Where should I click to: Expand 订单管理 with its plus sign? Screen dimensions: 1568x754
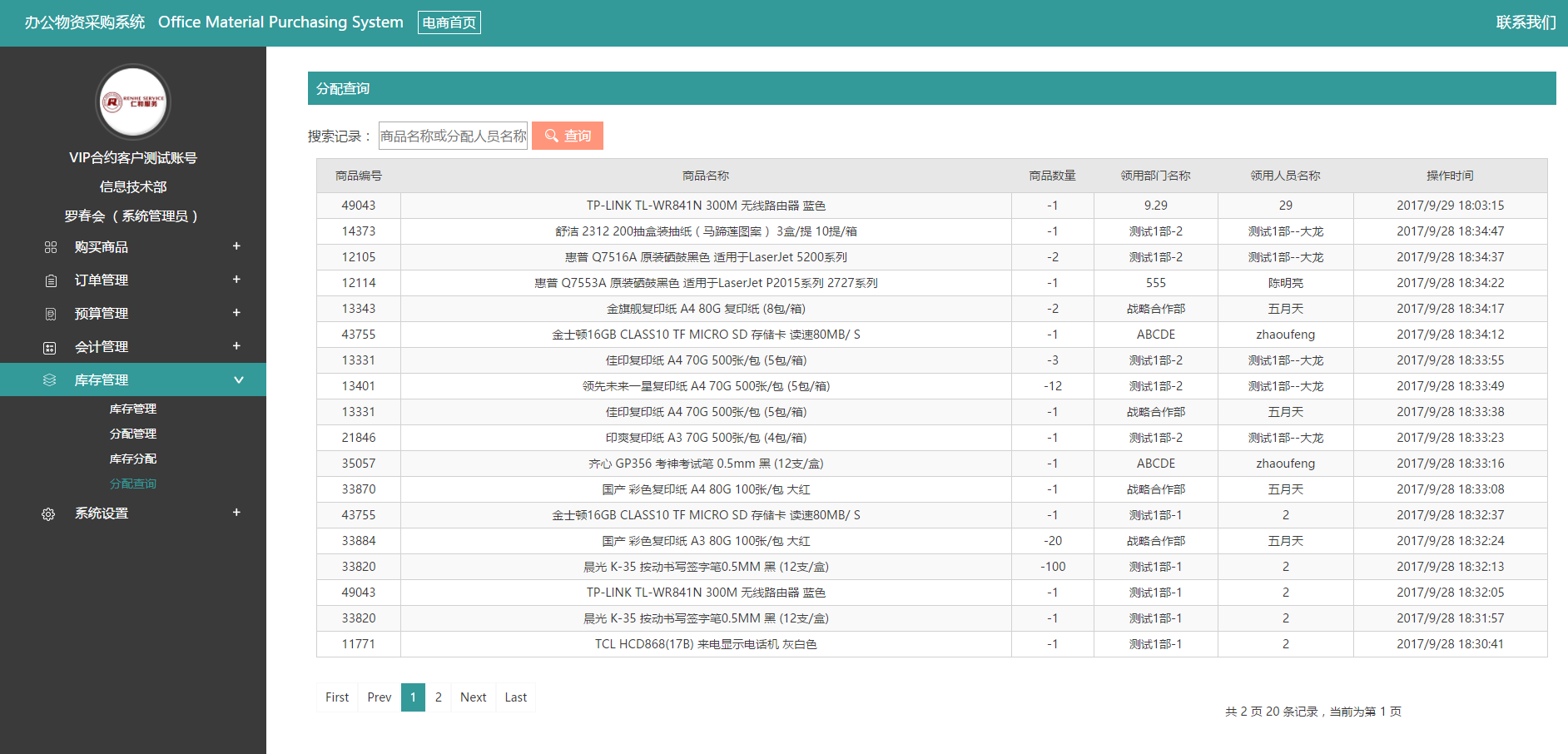click(236, 280)
